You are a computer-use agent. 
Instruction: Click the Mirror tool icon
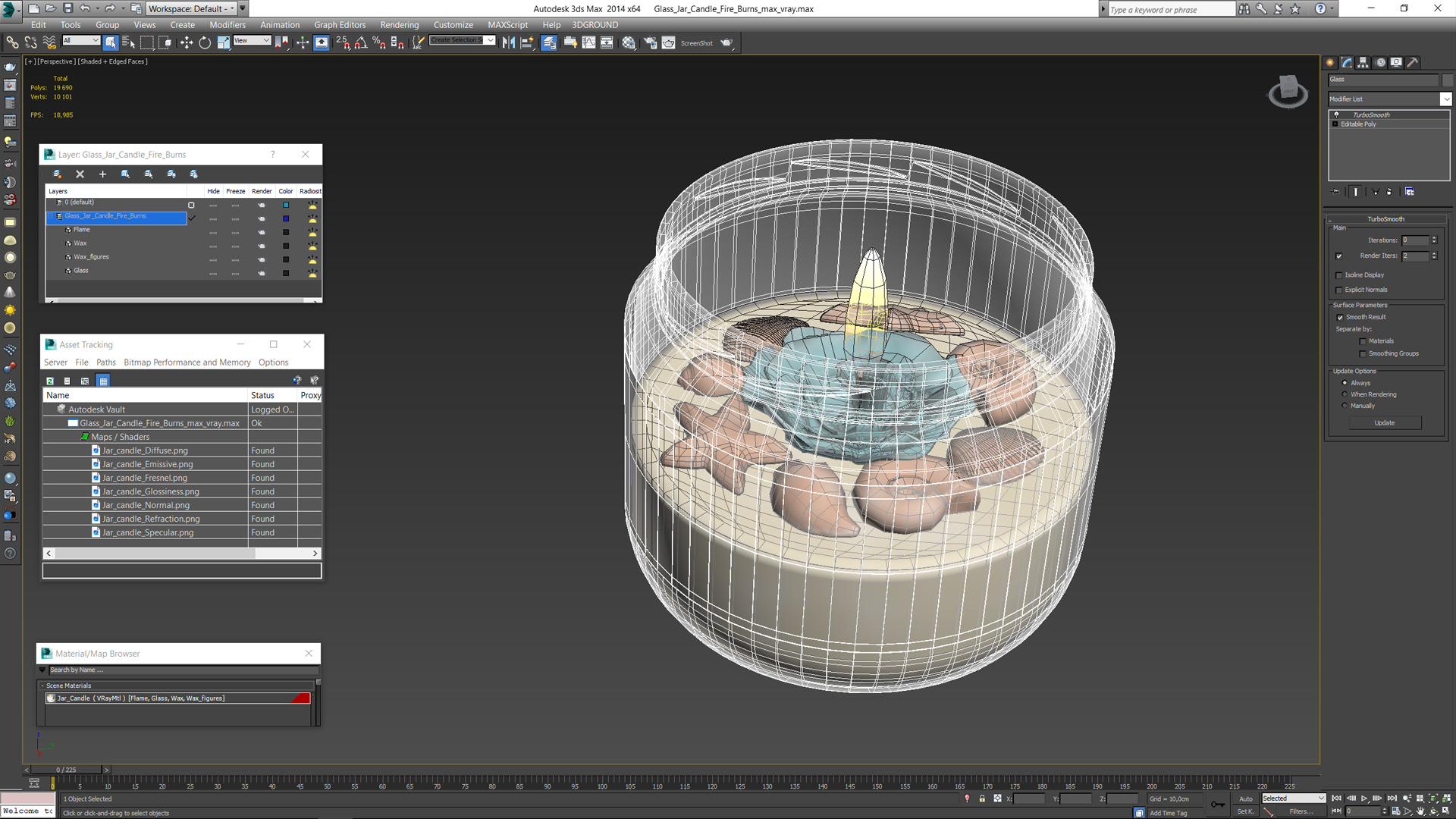point(509,42)
